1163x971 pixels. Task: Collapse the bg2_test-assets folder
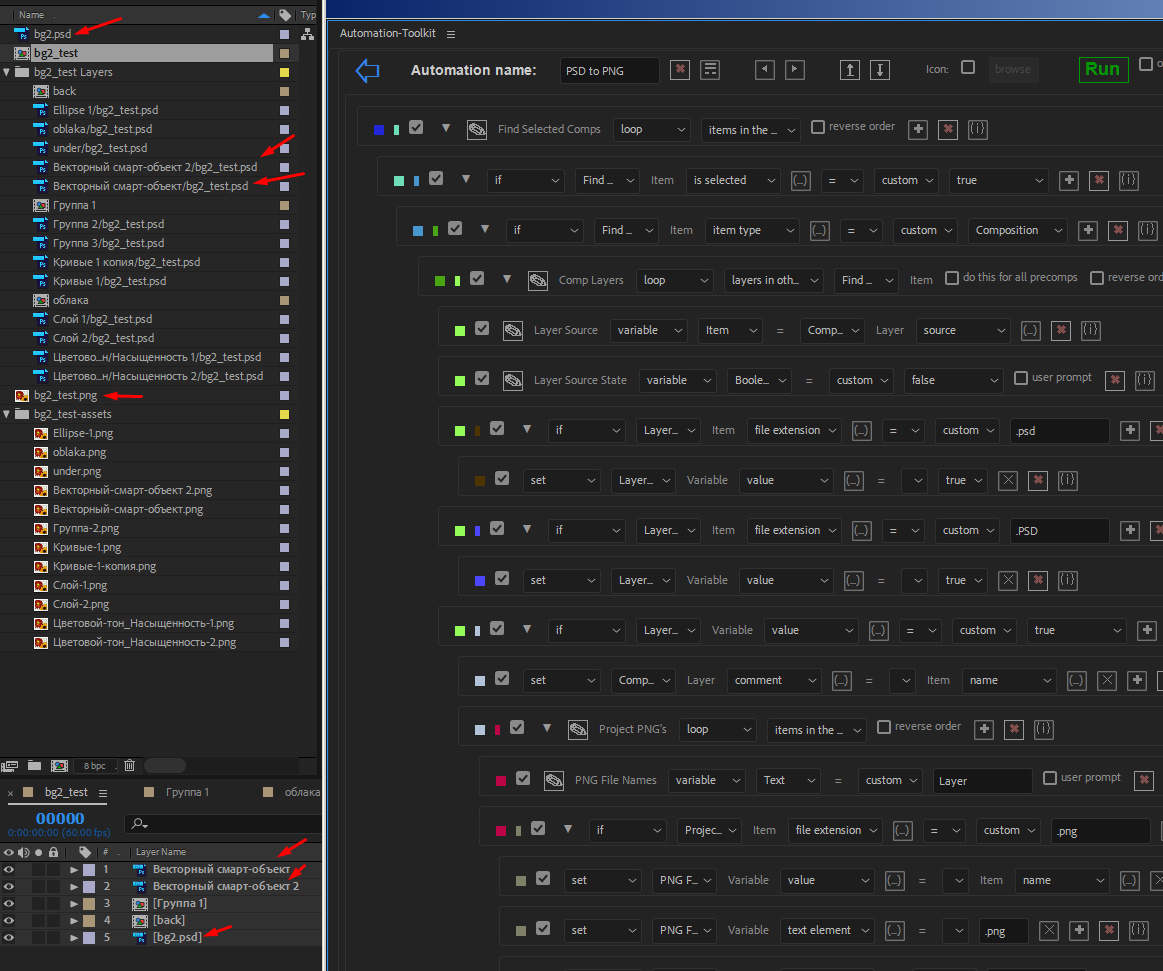(7, 414)
